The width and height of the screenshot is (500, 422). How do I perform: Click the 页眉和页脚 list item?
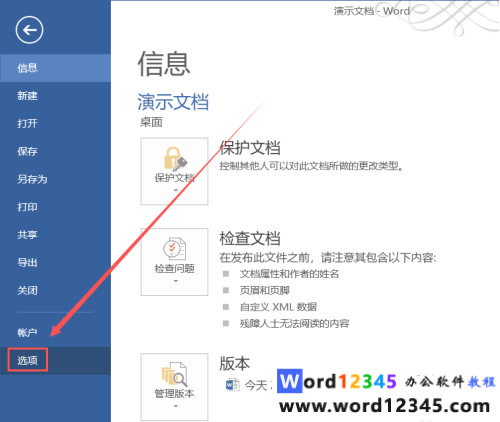pos(265,290)
